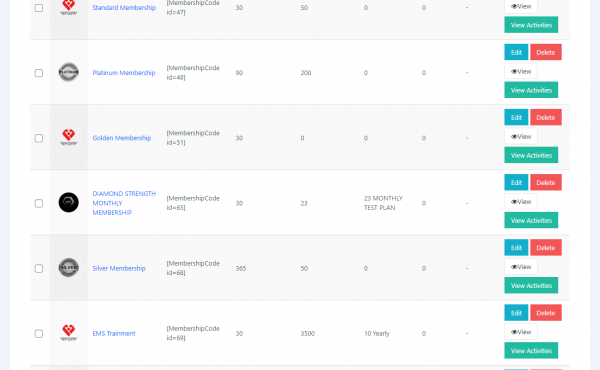Tick the Golden Membership row checkbox
The height and width of the screenshot is (370, 600).
tap(39, 138)
